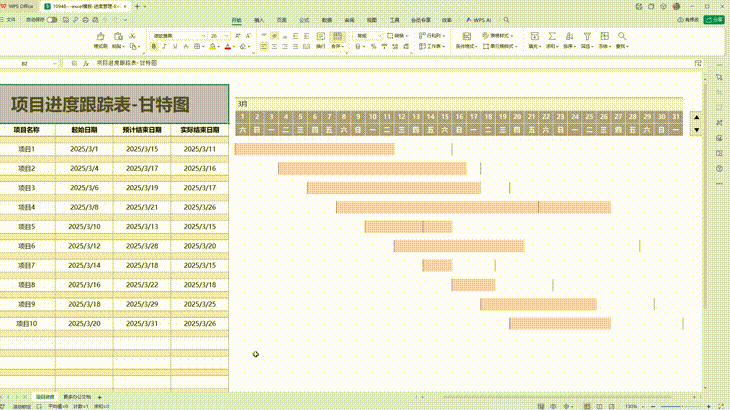Click the green Share (分享) button

pyautogui.click(x=716, y=19)
